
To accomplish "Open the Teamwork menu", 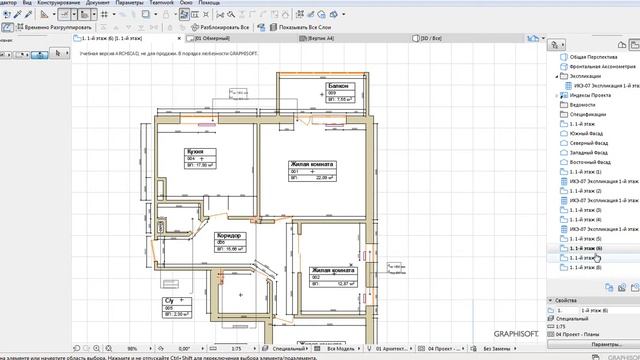I will coord(162,2).
